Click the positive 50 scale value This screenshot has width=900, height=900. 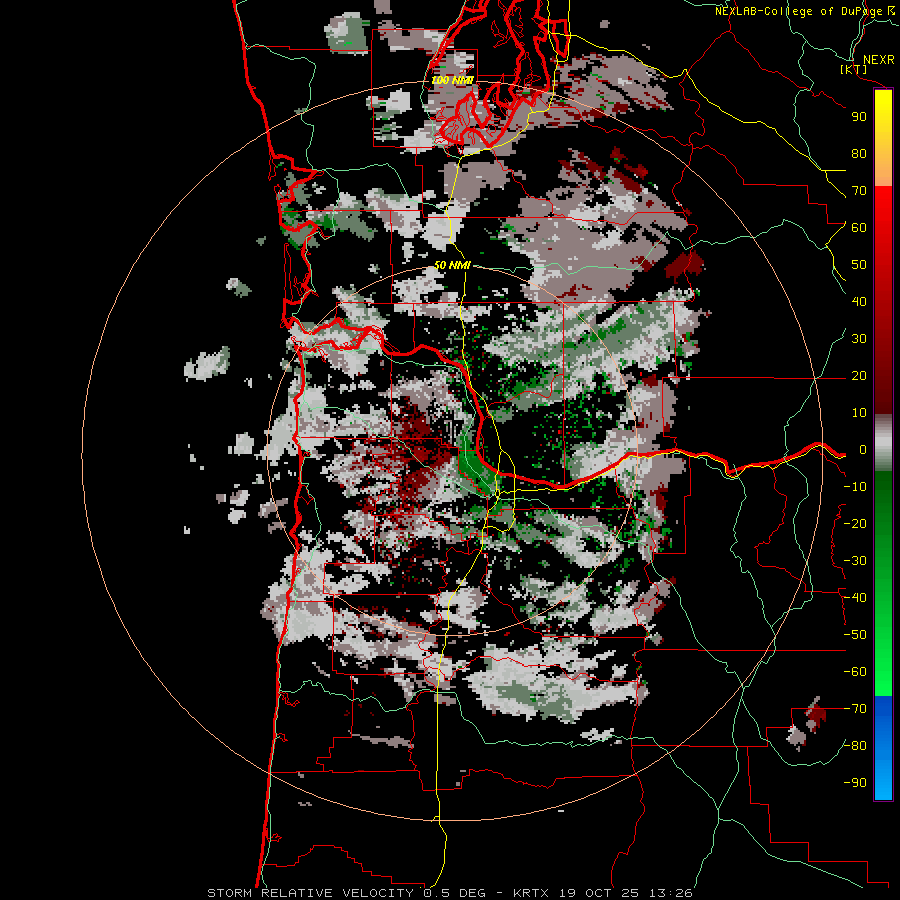[x=859, y=265]
